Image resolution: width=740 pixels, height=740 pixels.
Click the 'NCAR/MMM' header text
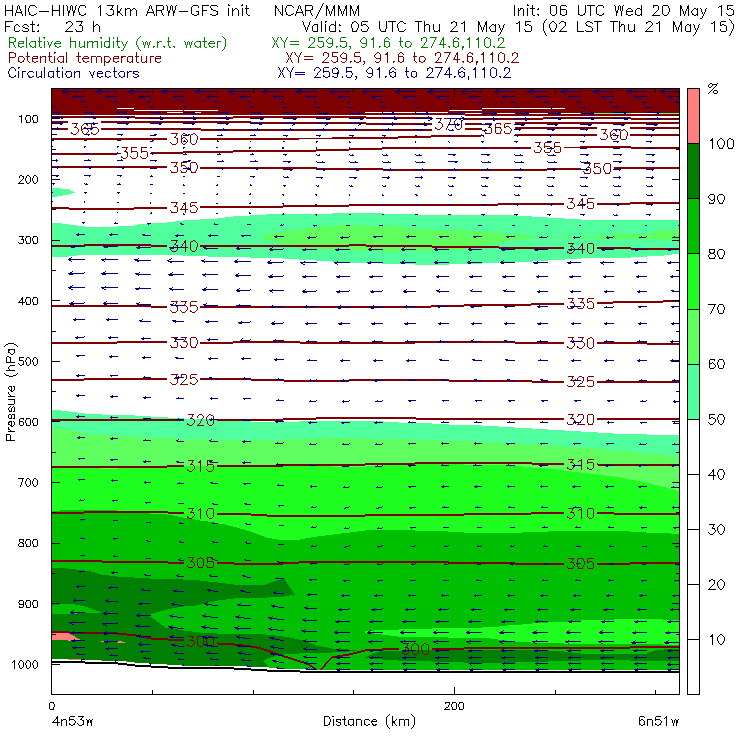(317, 11)
